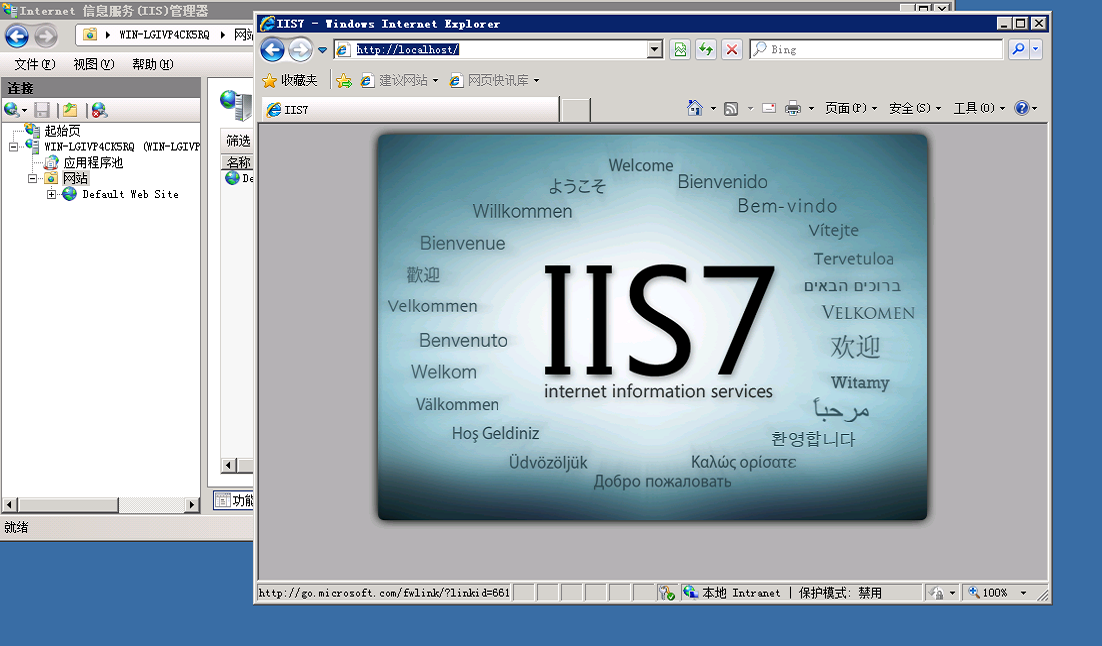Open the 100% zoom level dropdown
1102x646 pixels.
coord(1023,593)
